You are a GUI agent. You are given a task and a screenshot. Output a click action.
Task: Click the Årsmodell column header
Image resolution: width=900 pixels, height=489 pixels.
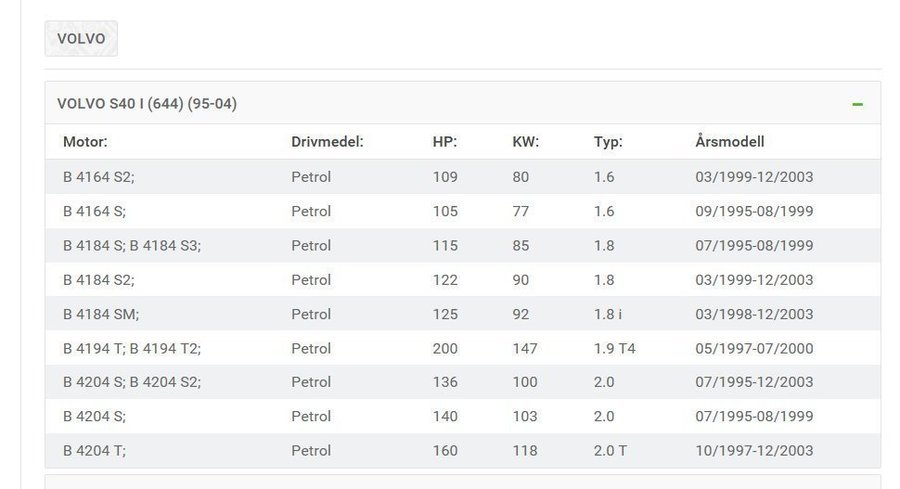click(729, 142)
